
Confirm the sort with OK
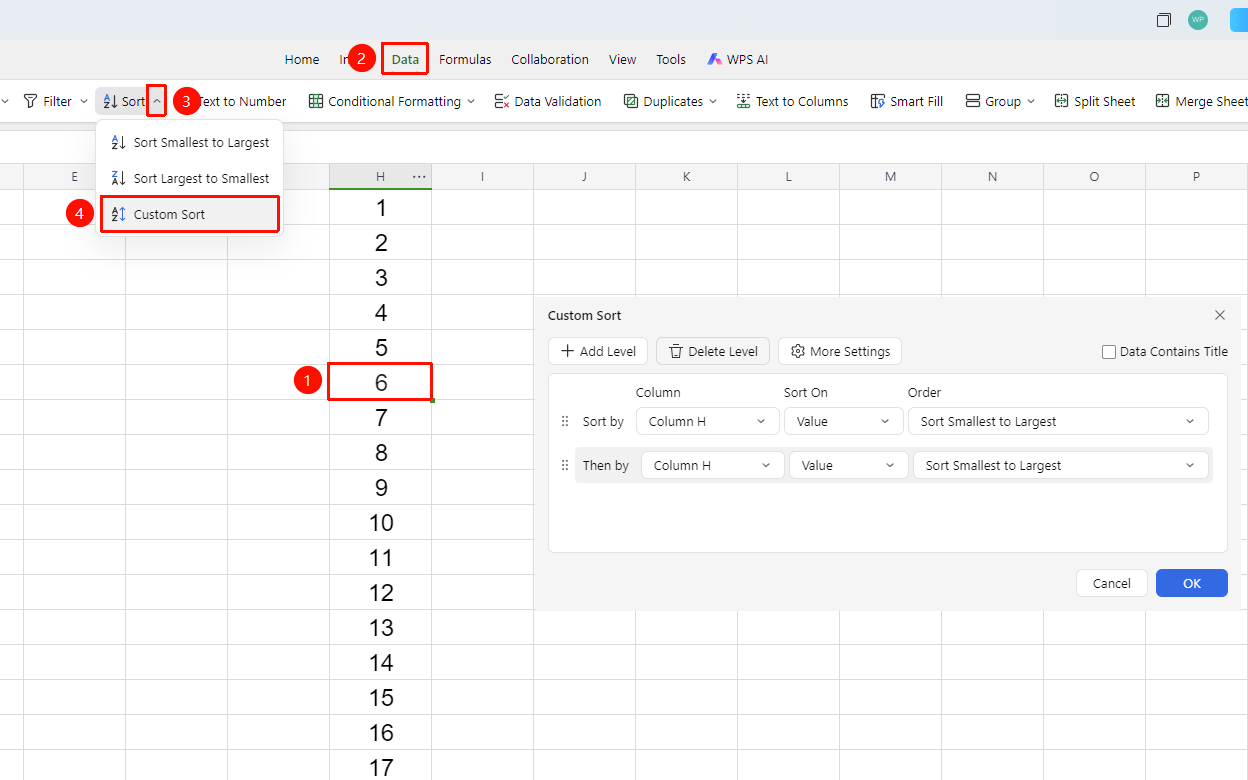[1192, 583]
